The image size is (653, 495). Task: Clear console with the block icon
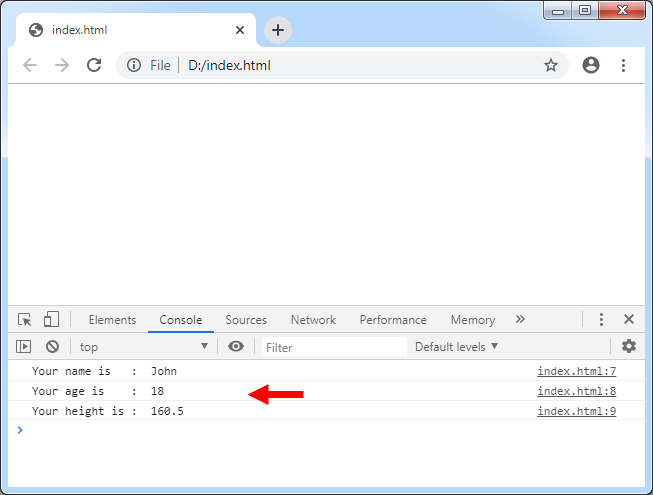coord(52,347)
